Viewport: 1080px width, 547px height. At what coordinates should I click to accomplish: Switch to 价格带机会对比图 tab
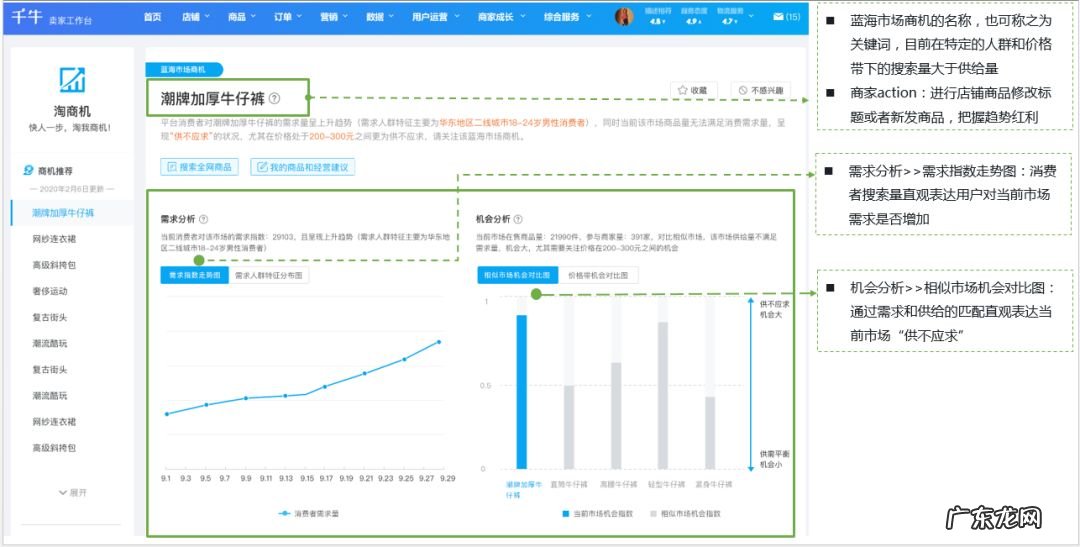(x=597, y=275)
